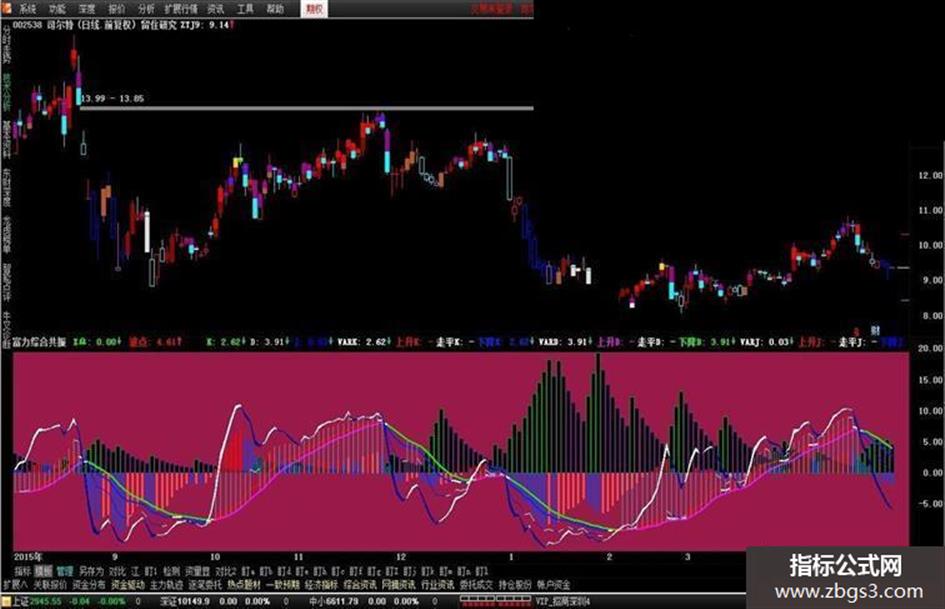Click the 管理 tab below the chart
Image resolution: width=945 pixels, height=609 pixels.
(x=64, y=571)
